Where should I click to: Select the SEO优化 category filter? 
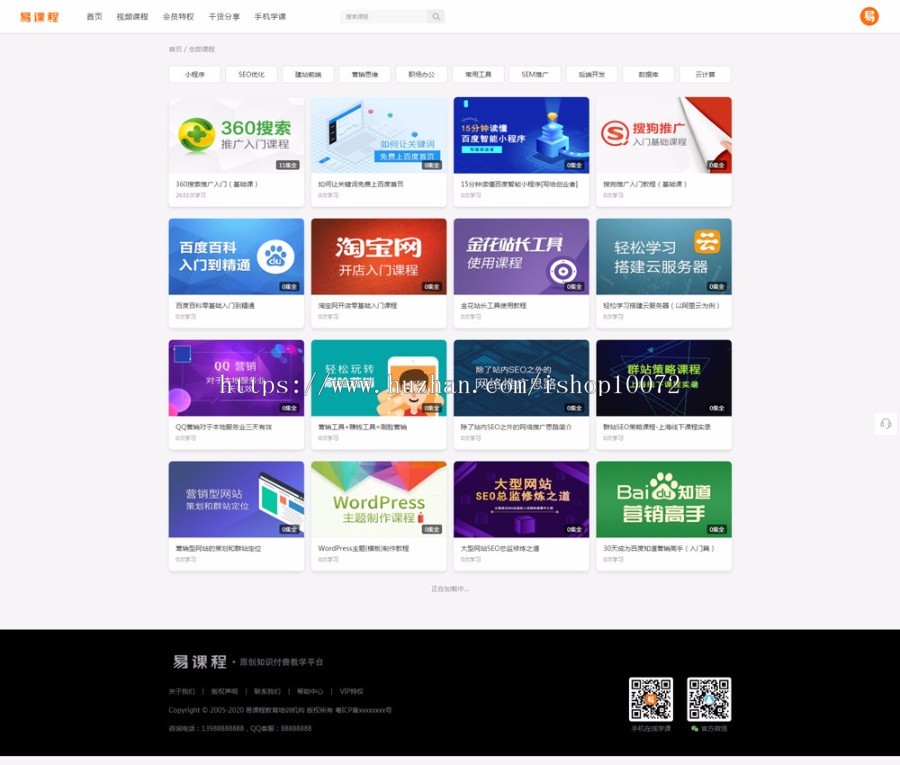(x=251, y=75)
